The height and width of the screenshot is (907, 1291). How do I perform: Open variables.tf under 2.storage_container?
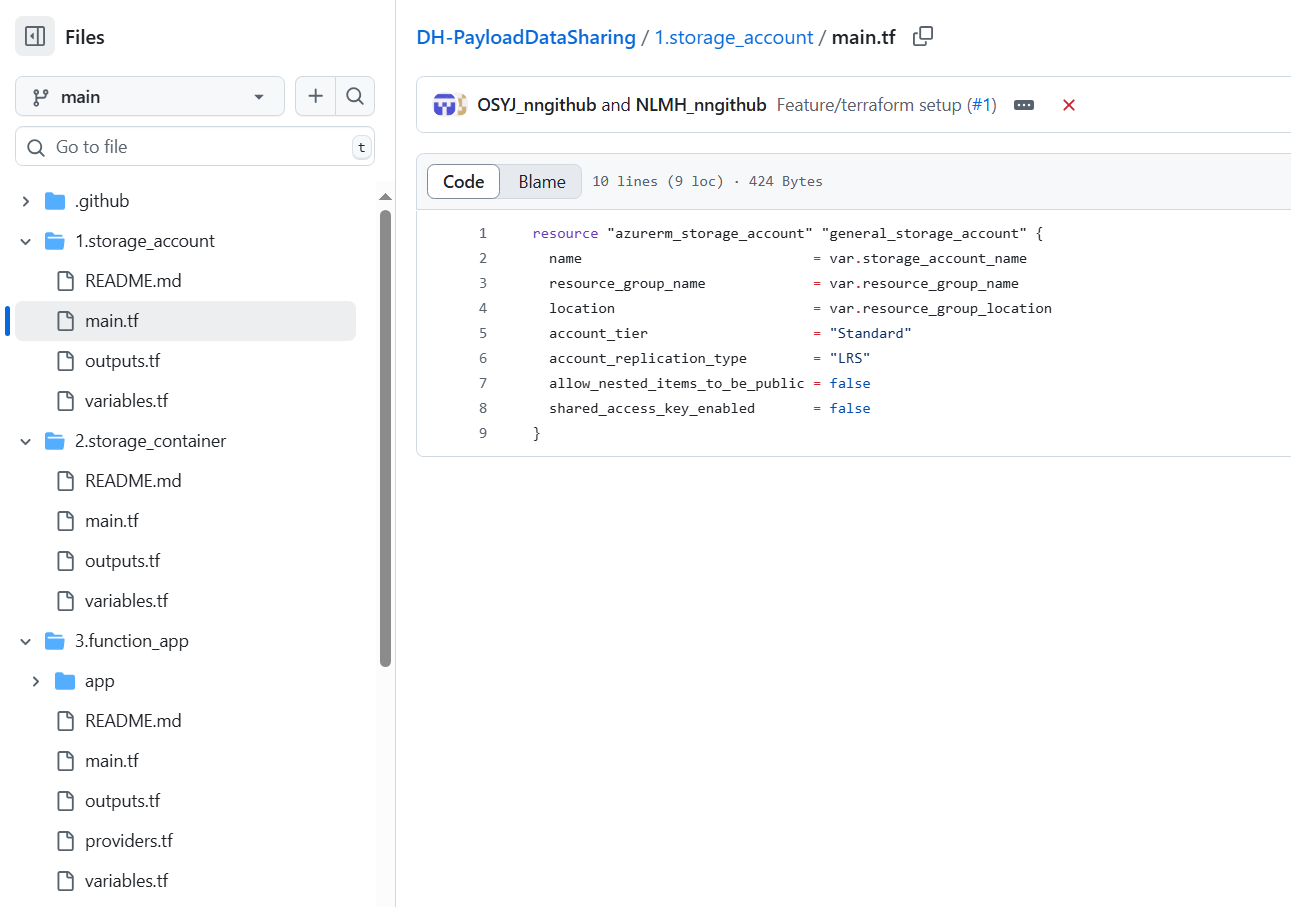point(126,601)
